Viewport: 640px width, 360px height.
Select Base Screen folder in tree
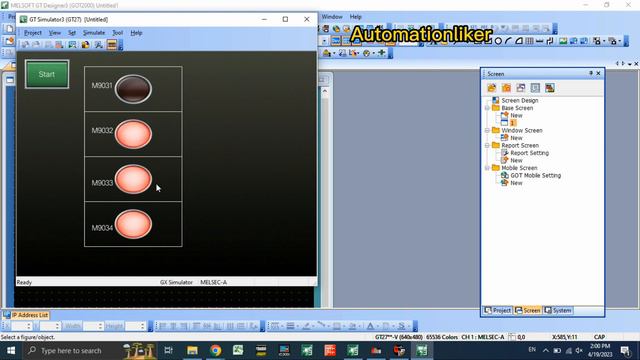pyautogui.click(x=517, y=108)
